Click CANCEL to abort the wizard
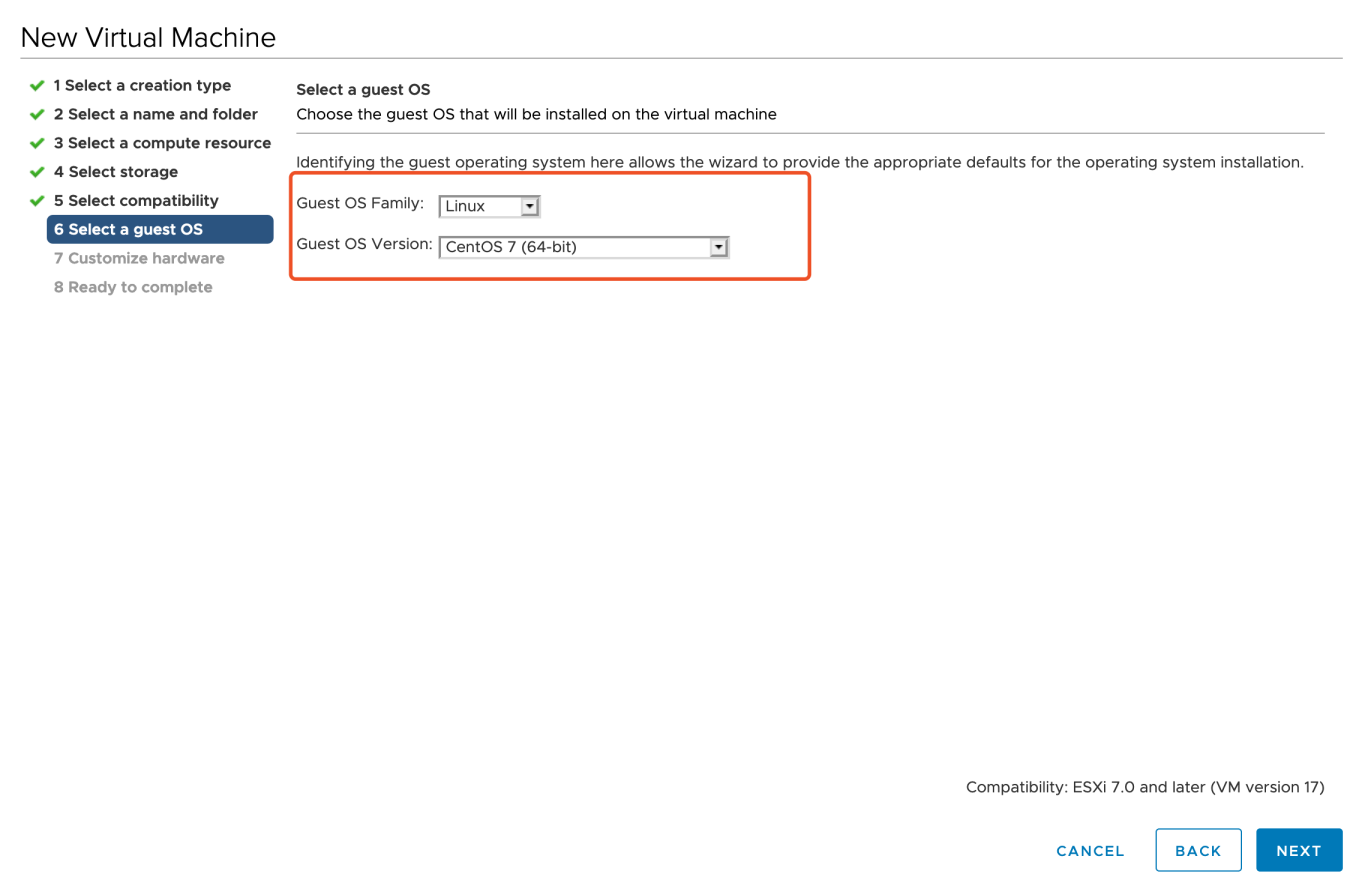1362x886 pixels. 1090,850
